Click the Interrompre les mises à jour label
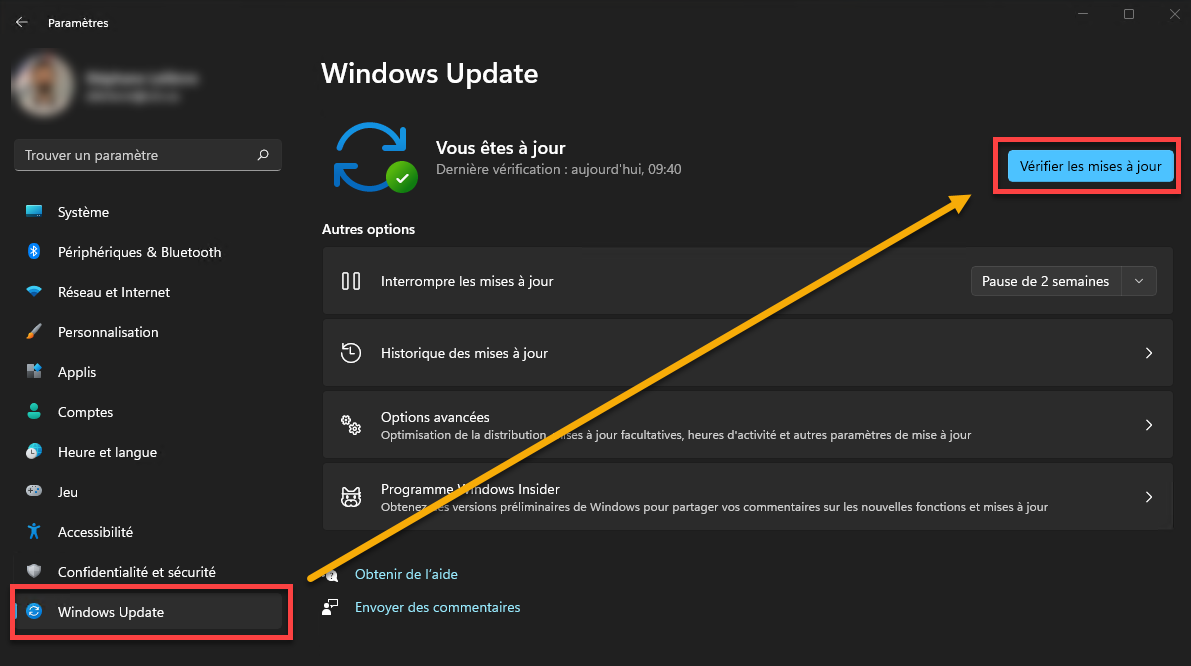1191x666 pixels. coord(467,281)
